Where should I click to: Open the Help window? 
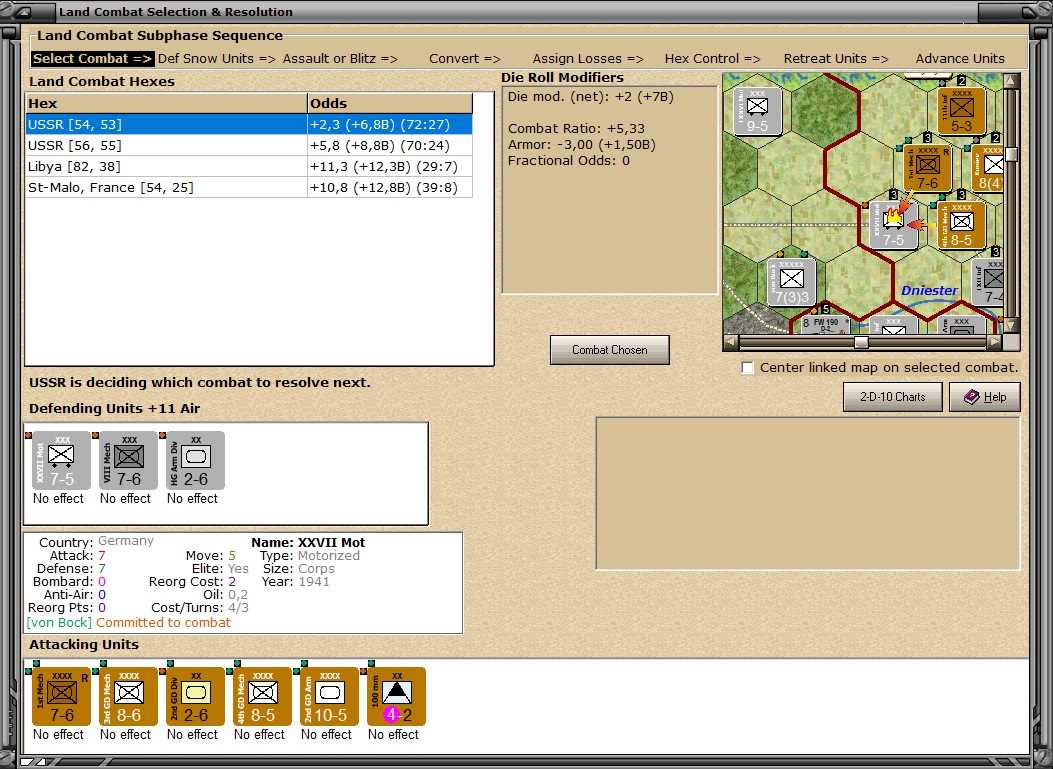click(984, 396)
